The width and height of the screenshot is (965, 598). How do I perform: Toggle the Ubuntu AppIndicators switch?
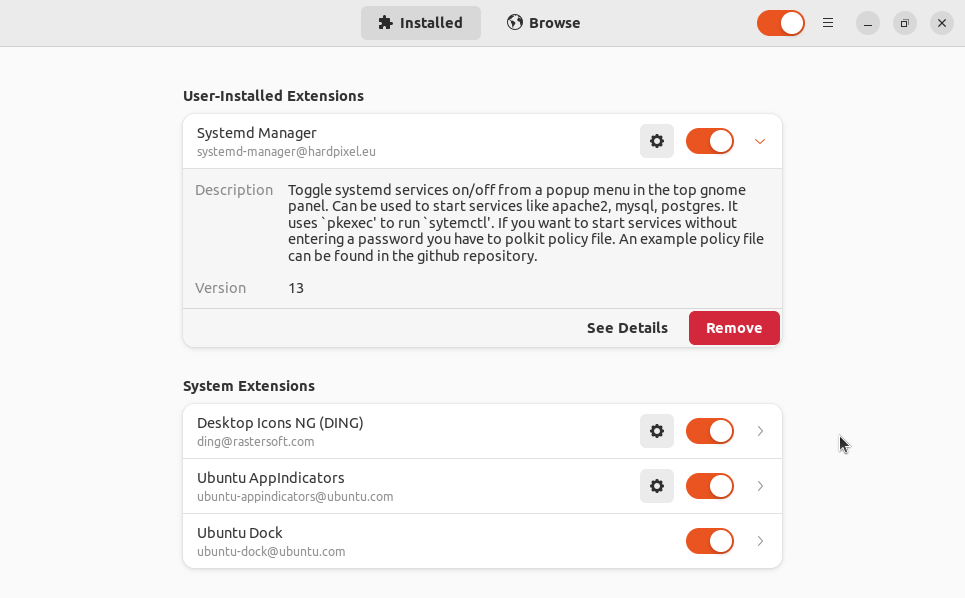click(x=710, y=486)
